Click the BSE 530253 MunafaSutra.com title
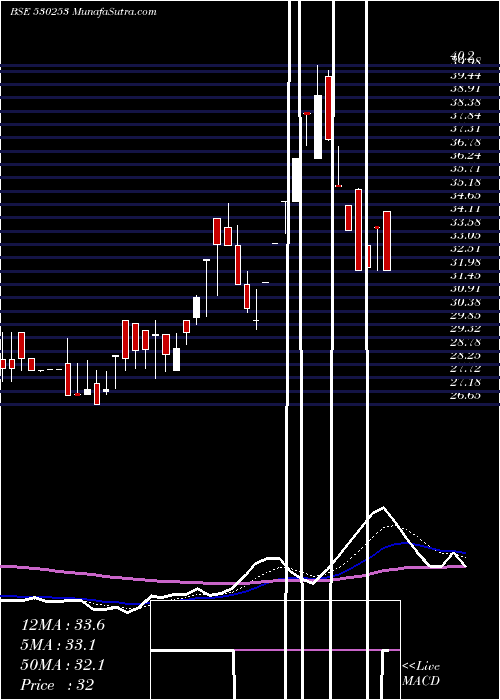 point(83,12)
